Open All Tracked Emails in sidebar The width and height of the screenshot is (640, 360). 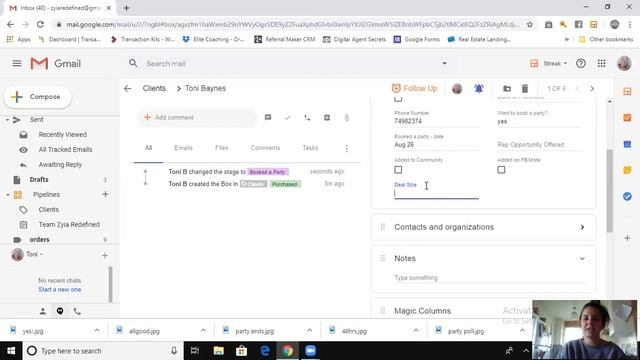65,149
